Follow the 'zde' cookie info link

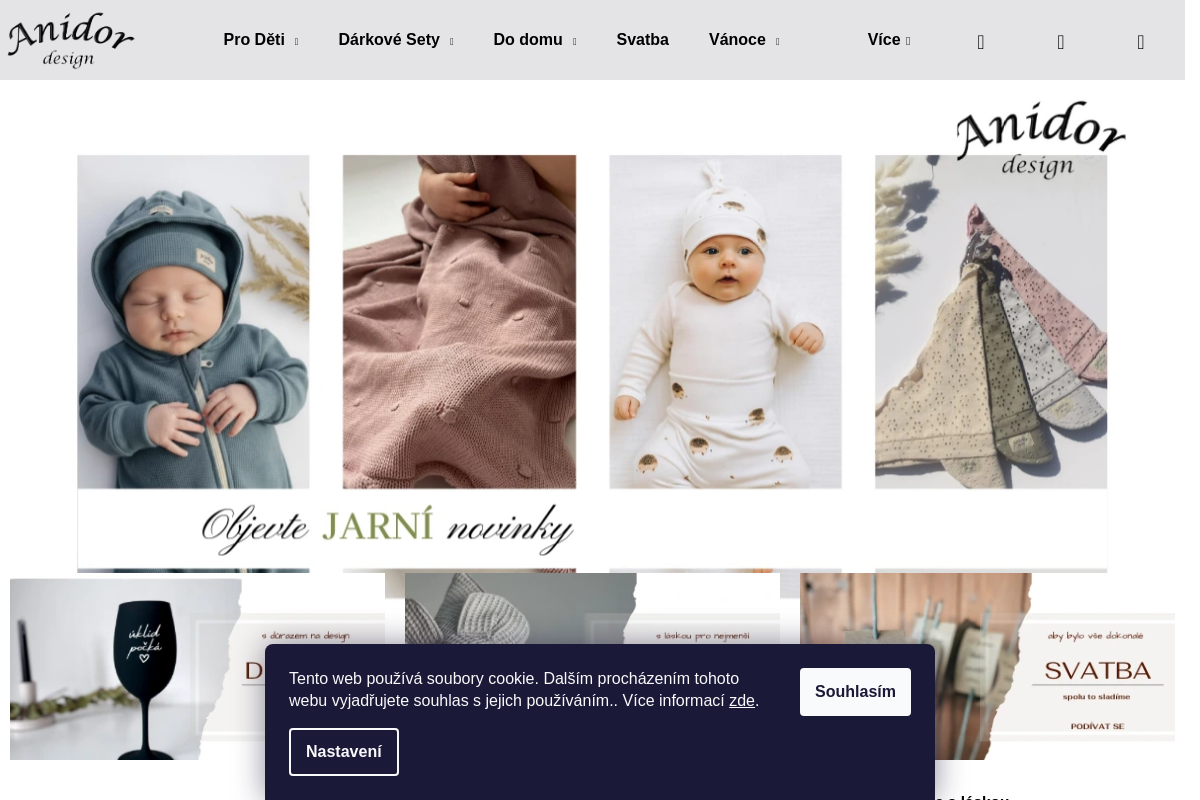coord(741,701)
